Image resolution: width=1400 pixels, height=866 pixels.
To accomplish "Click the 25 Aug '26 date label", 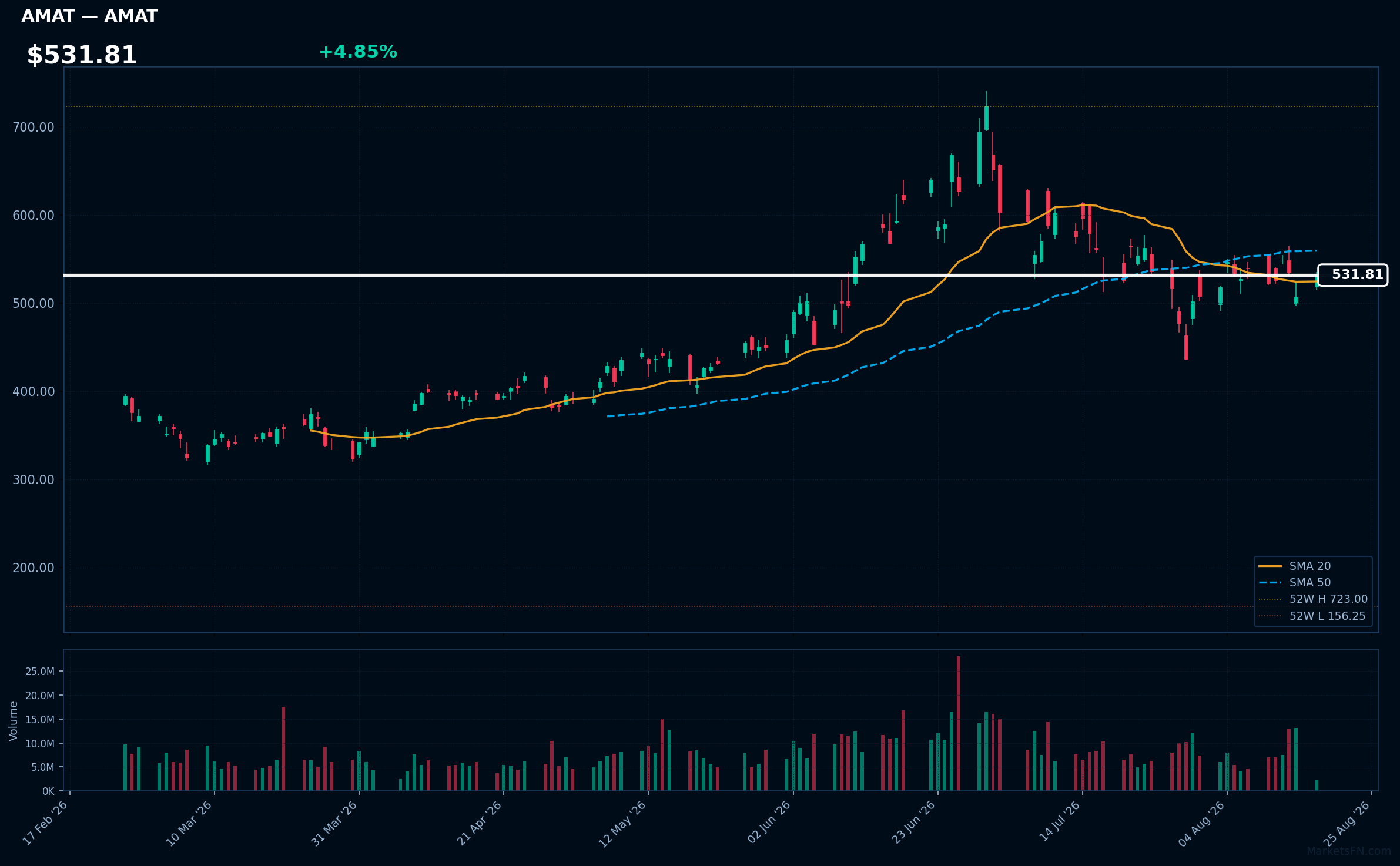I will pos(1347,823).
